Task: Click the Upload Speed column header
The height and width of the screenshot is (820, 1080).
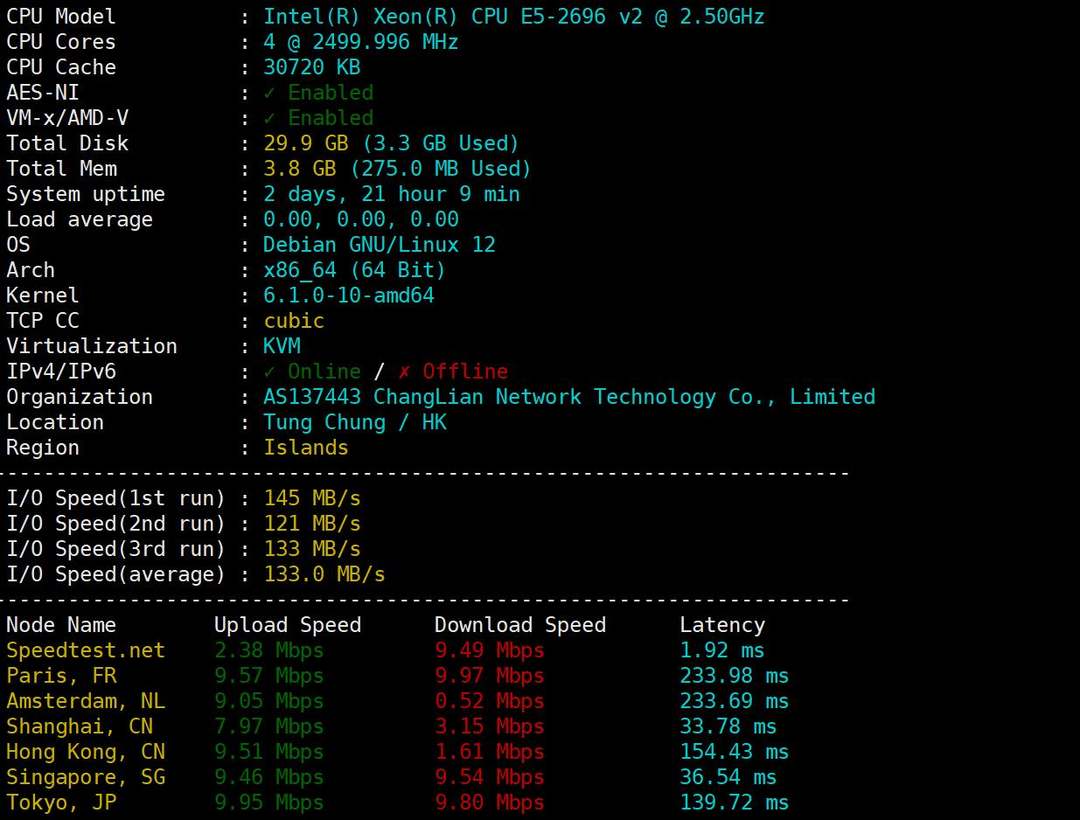Action: 287,625
